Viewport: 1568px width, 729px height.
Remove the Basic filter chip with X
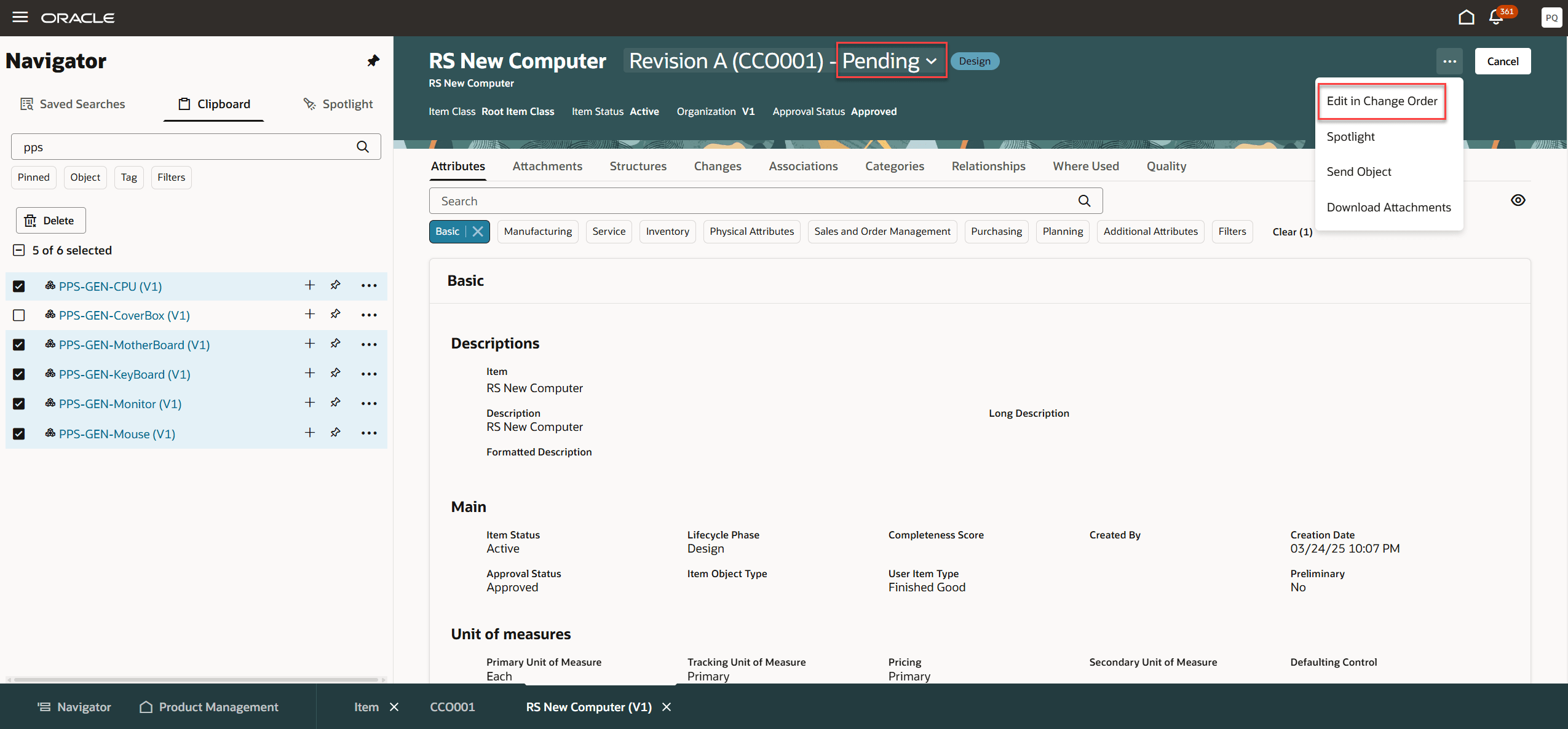click(478, 232)
